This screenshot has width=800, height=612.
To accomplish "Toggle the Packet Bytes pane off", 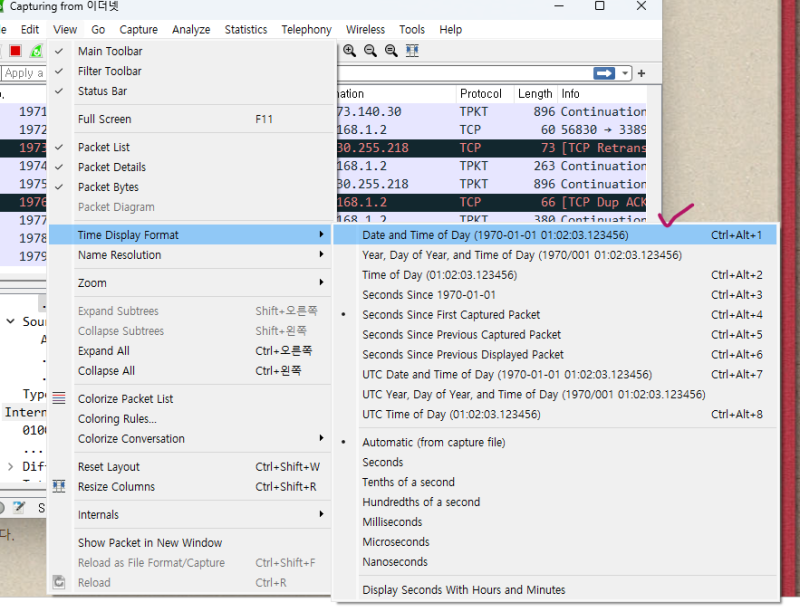I will pyautogui.click(x=108, y=187).
